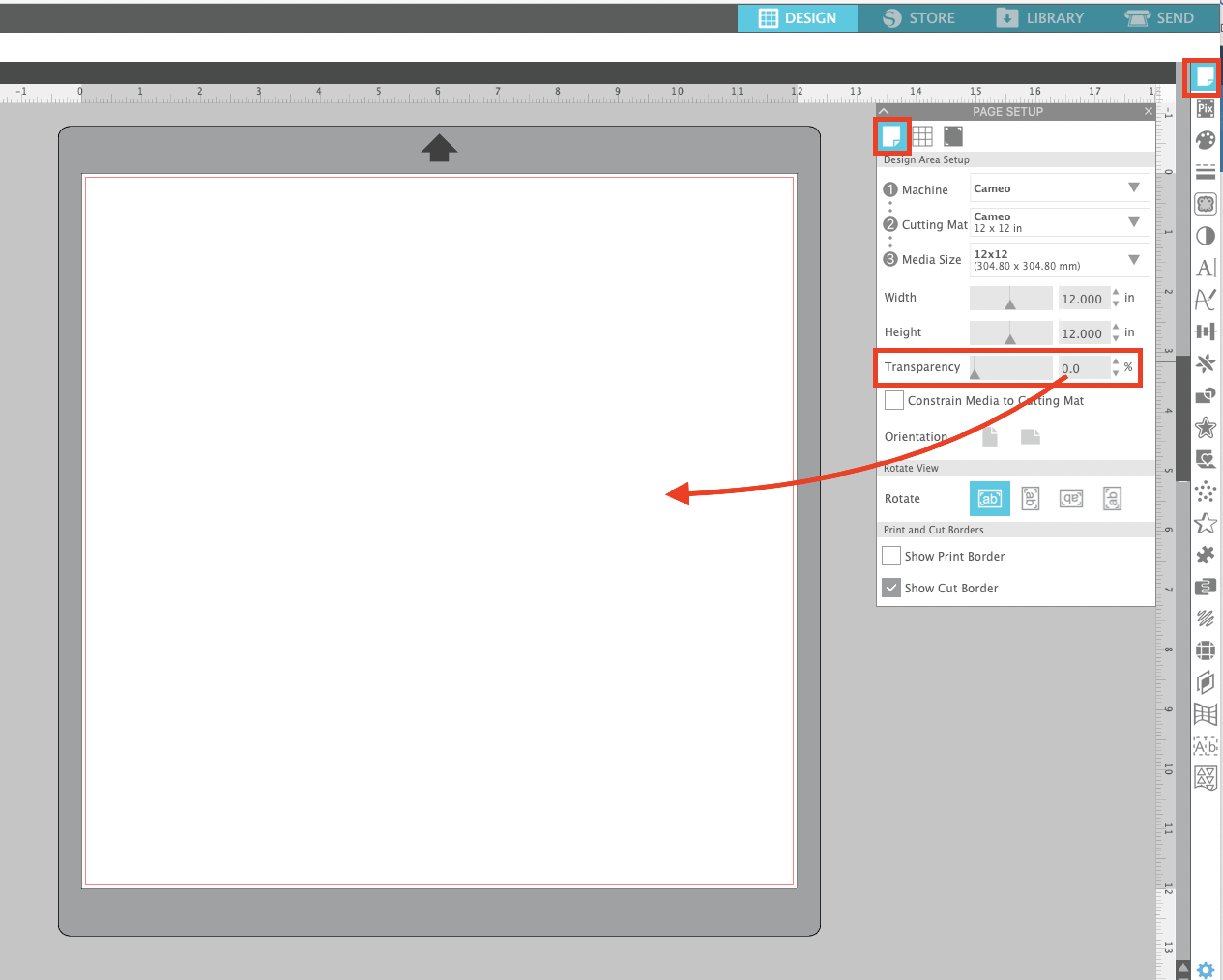Open the Grid Settings within Page Setup
Screen dimensions: 1223x980
click(923, 136)
